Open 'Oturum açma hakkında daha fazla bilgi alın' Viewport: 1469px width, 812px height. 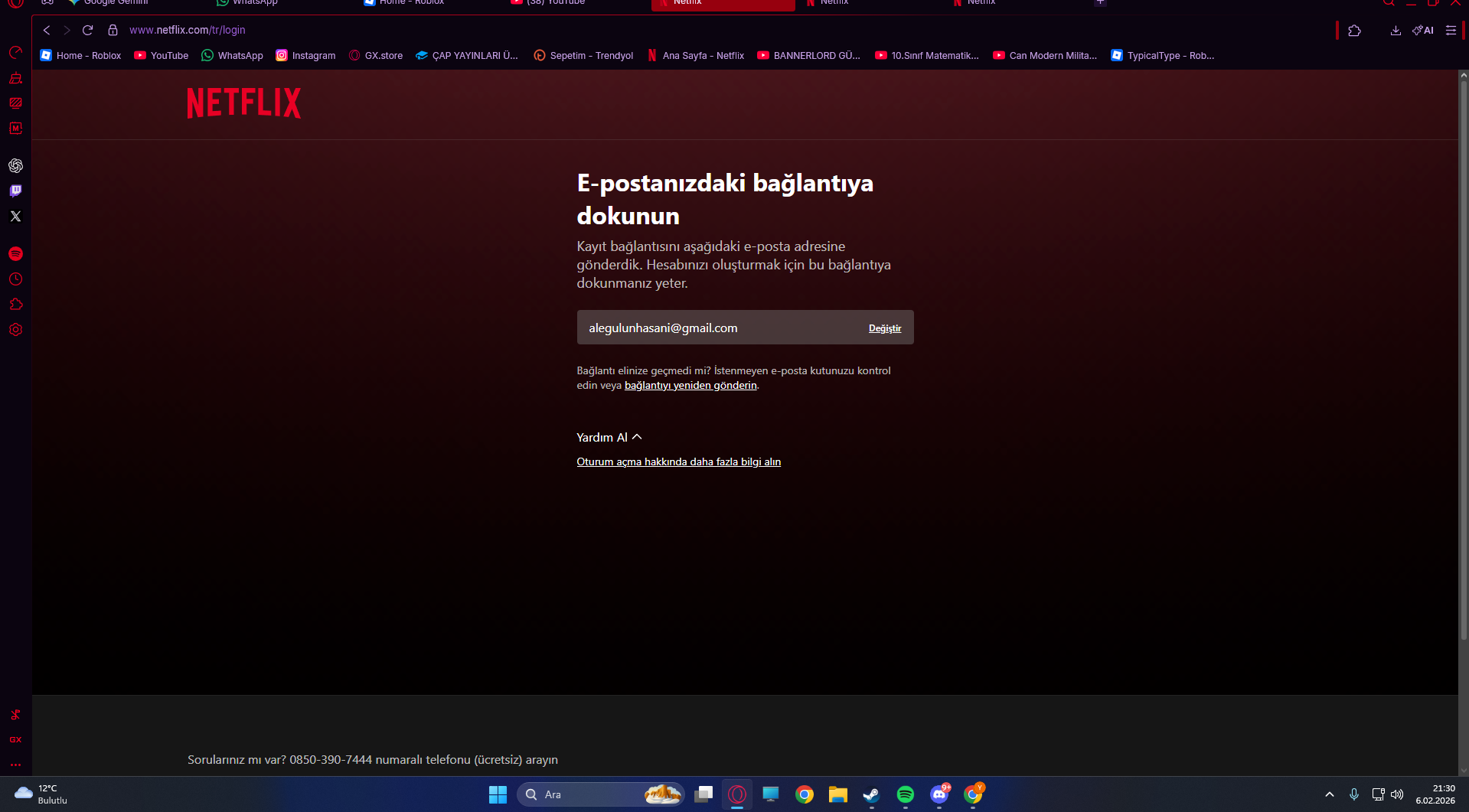[679, 461]
